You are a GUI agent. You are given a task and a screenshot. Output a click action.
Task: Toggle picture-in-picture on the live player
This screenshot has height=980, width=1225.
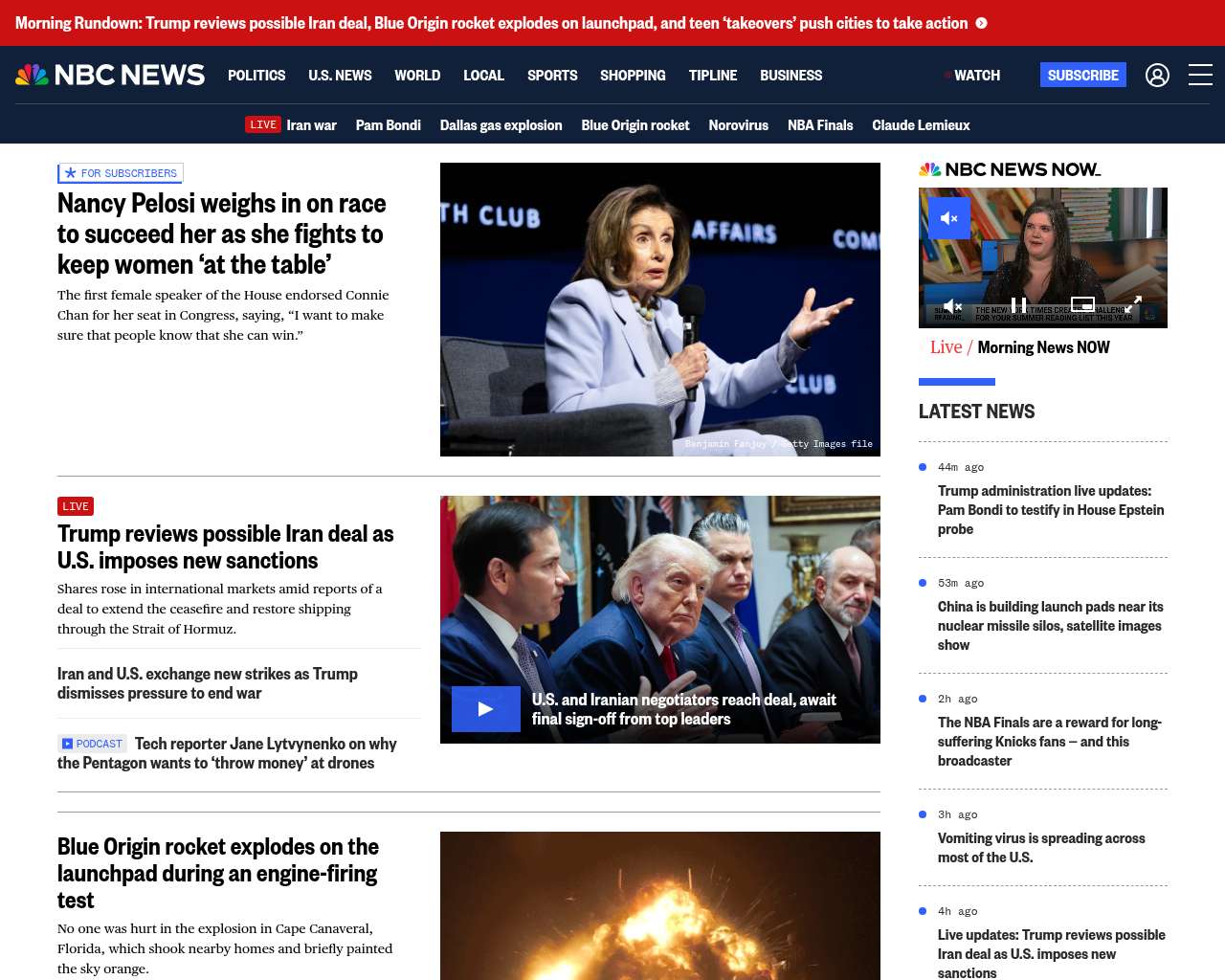1082,305
